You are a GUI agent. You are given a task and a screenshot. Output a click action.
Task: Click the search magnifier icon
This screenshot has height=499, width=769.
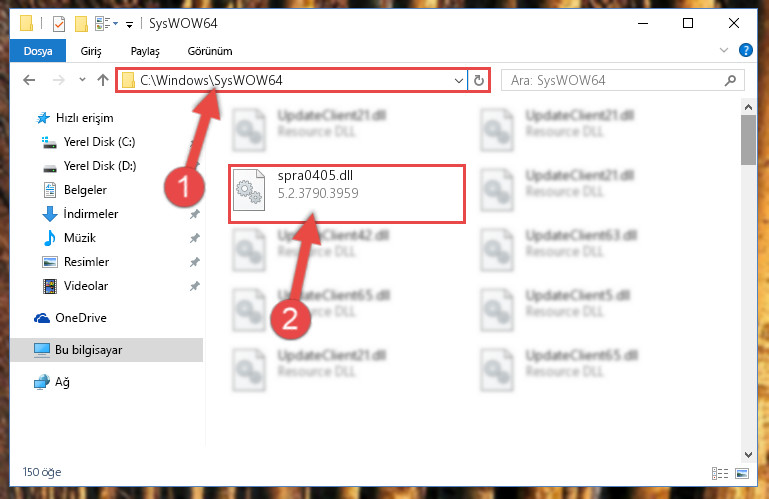pos(730,80)
